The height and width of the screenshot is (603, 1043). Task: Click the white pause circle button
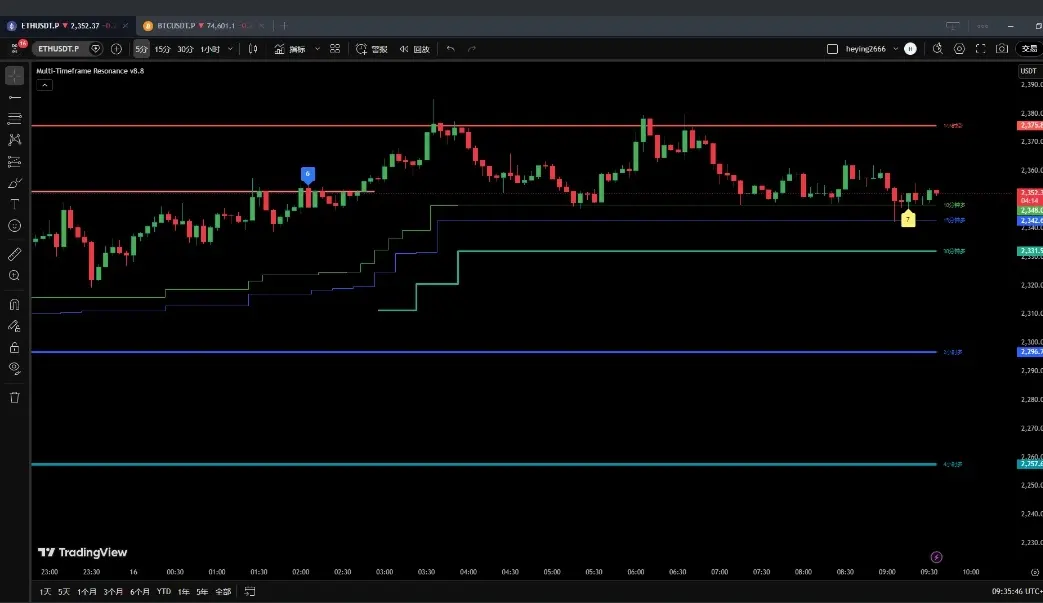tap(911, 49)
